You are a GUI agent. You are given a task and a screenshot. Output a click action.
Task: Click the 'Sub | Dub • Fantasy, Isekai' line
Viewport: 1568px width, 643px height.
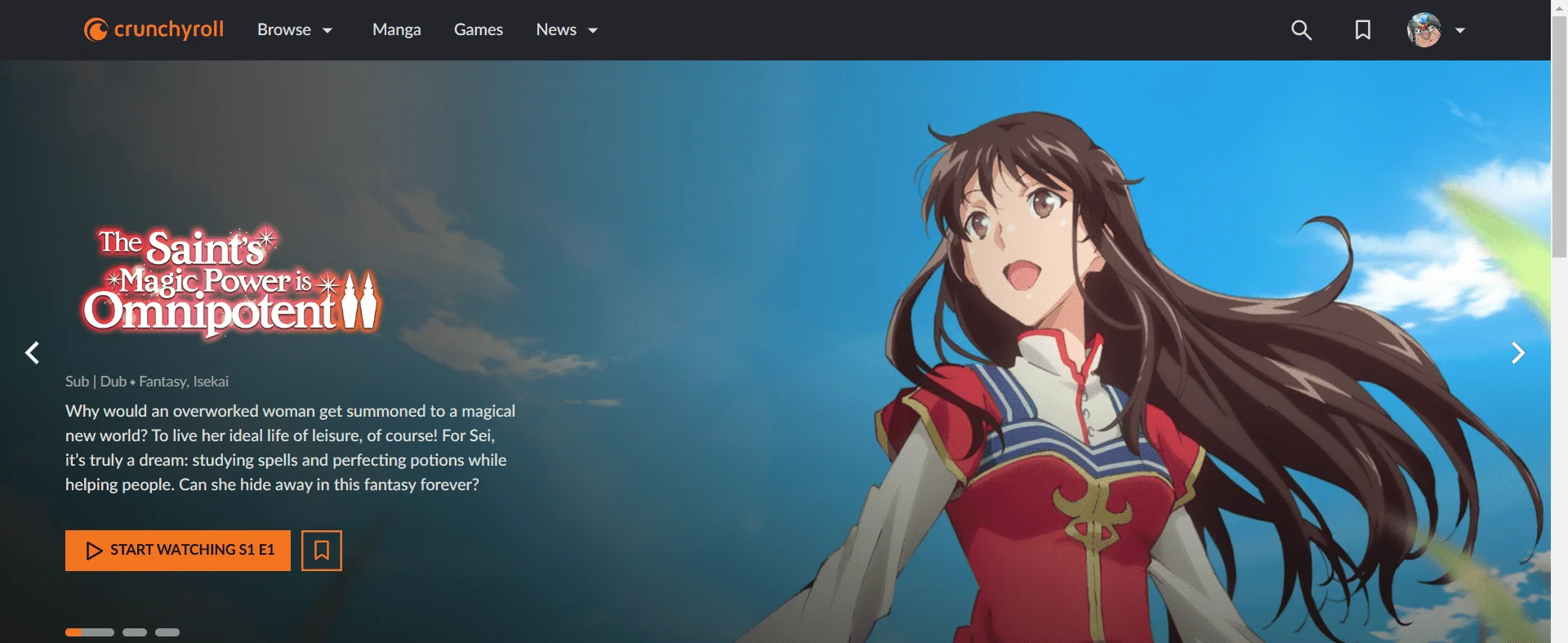pos(147,382)
